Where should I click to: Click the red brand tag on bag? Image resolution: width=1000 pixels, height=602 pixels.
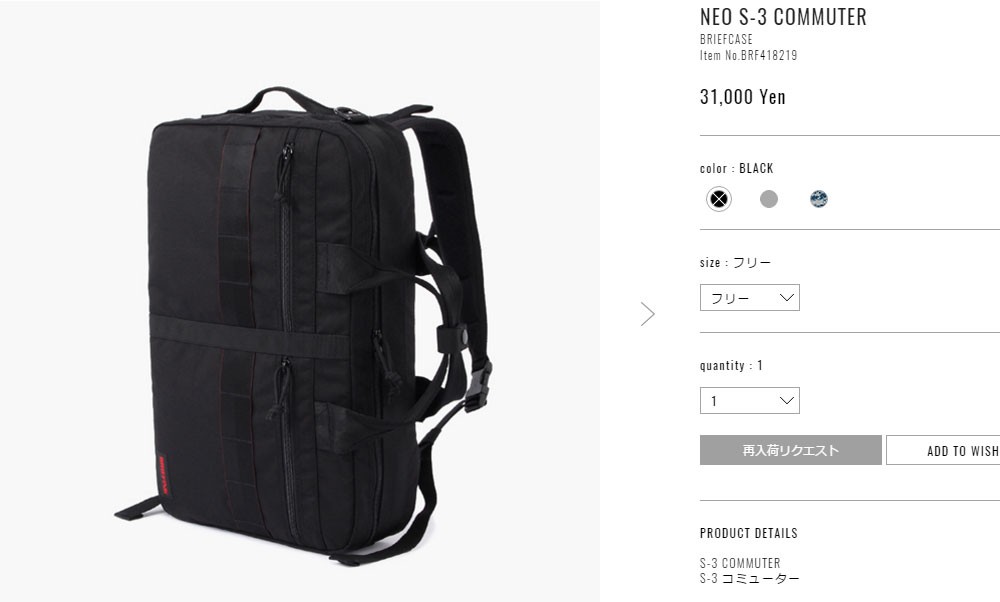point(162,475)
